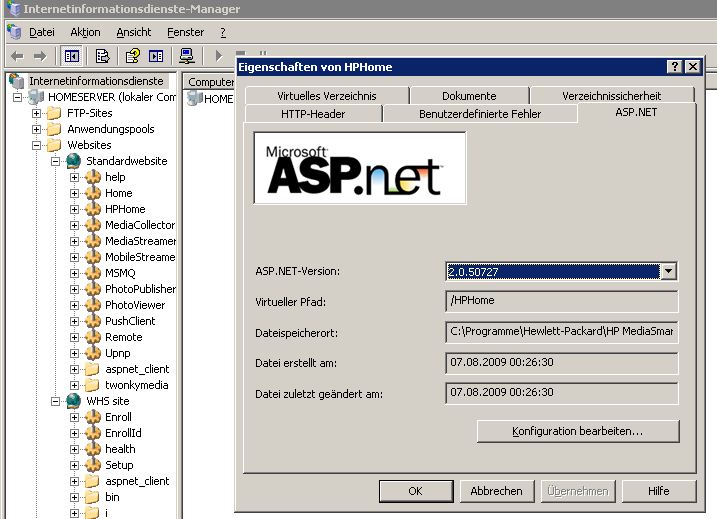Open the Aktion menu

tap(85, 32)
